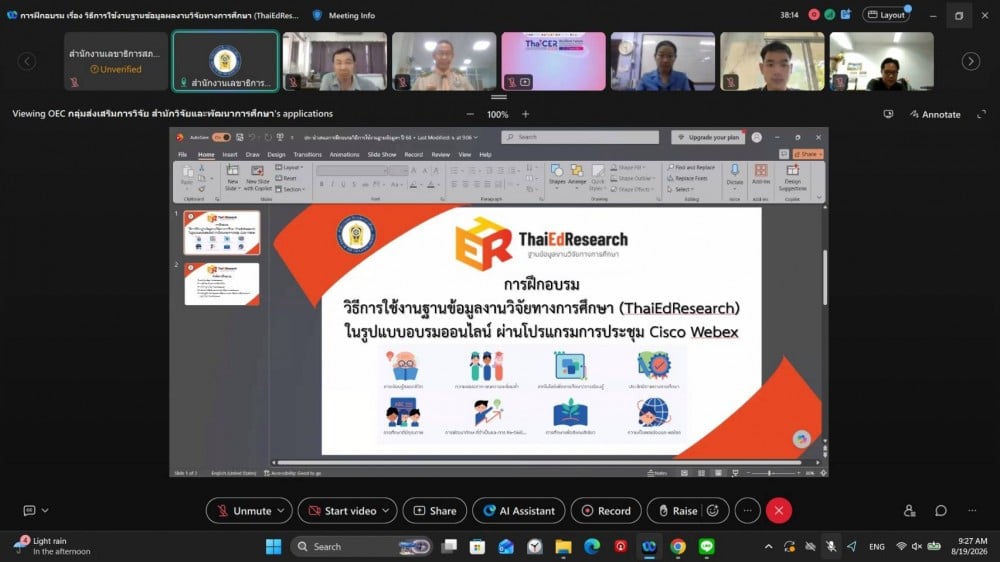Screen dimensions: 1000x562
Task: Leave meeting with red X button
Action: click(x=779, y=510)
